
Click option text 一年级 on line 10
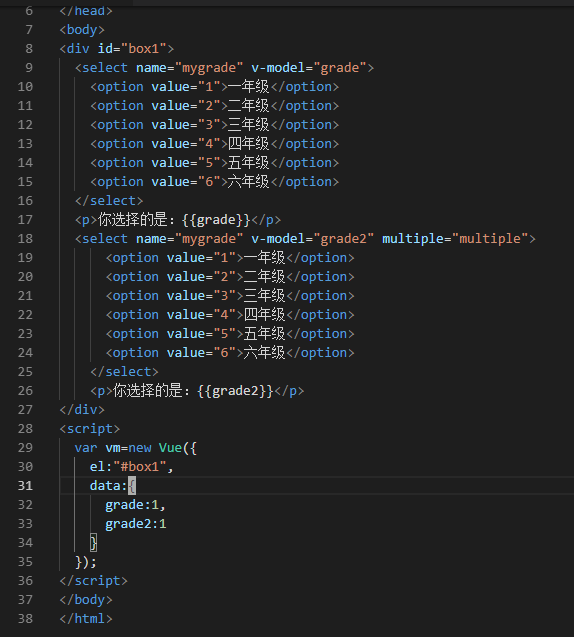tap(248, 87)
